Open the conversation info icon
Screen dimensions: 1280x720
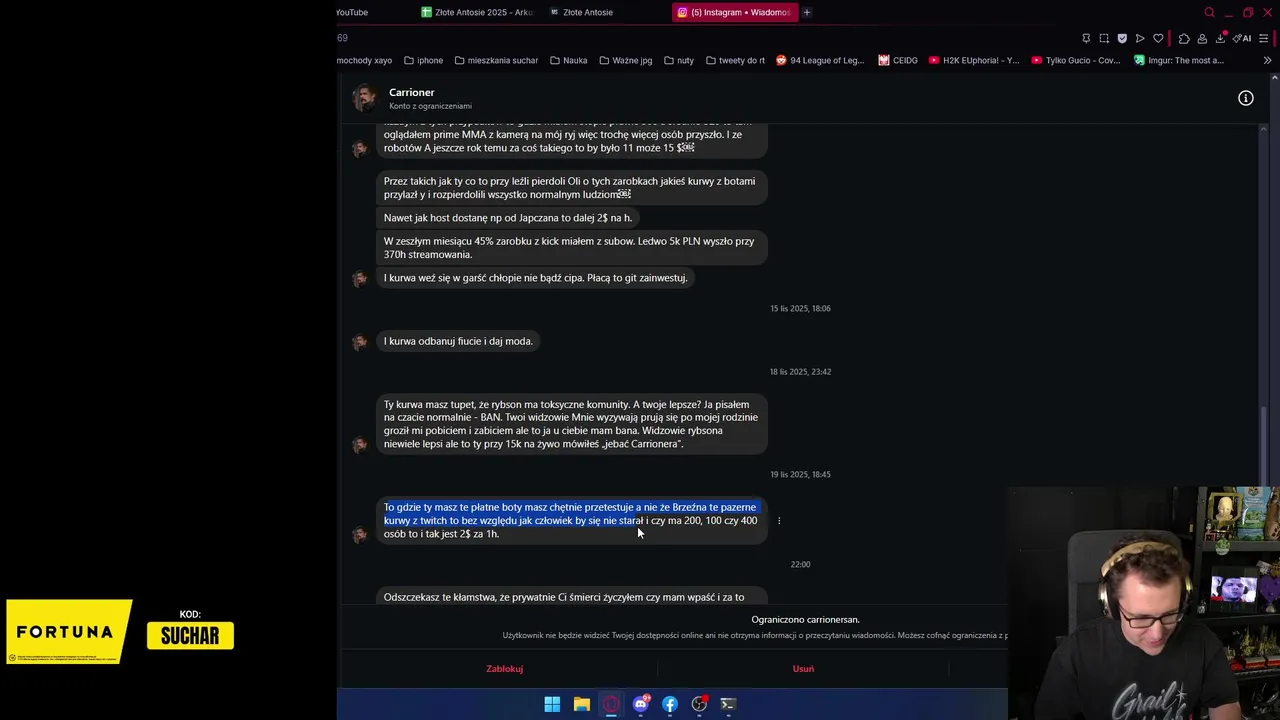point(1245,98)
